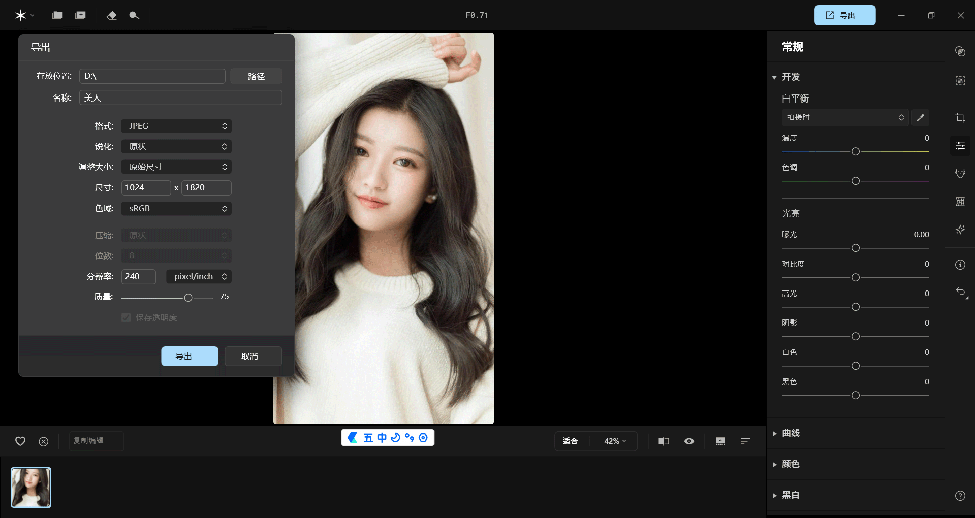The height and width of the screenshot is (518, 975).
Task: Collapse the 开发 section triangle
Action: coord(774,77)
